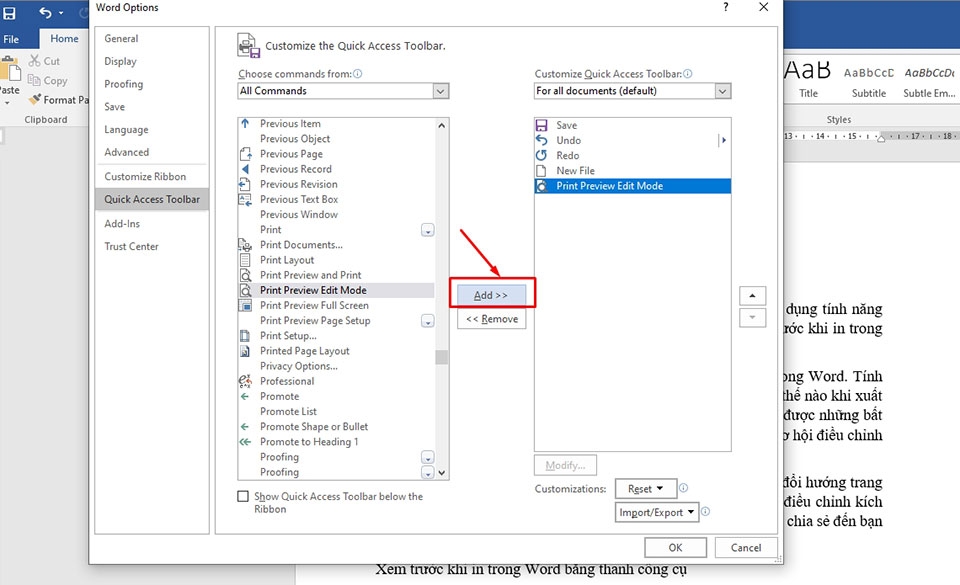This screenshot has height=585, width=960.
Task: Open the Import/Export dropdown
Action: [656, 512]
